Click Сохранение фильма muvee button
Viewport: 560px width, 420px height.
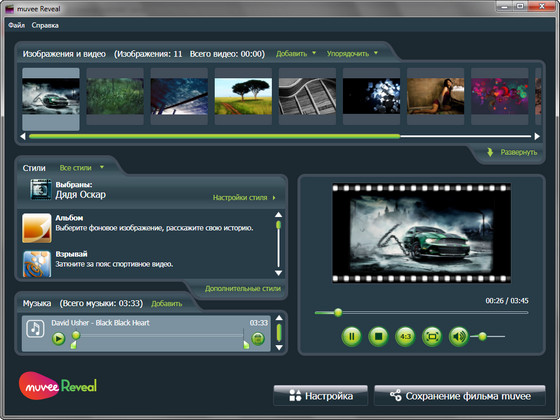[x=460, y=396]
